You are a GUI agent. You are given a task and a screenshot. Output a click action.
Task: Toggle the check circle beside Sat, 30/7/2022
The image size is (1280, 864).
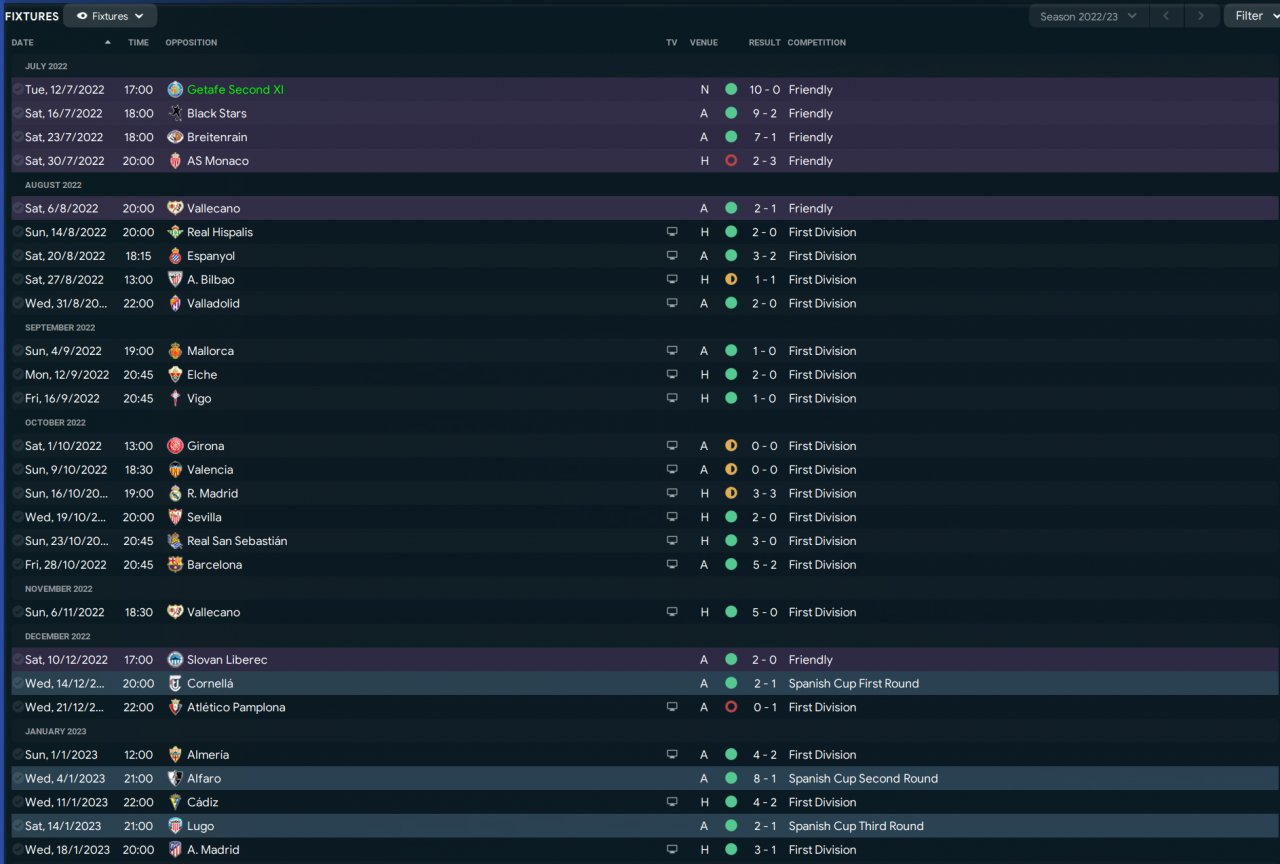[18, 161]
